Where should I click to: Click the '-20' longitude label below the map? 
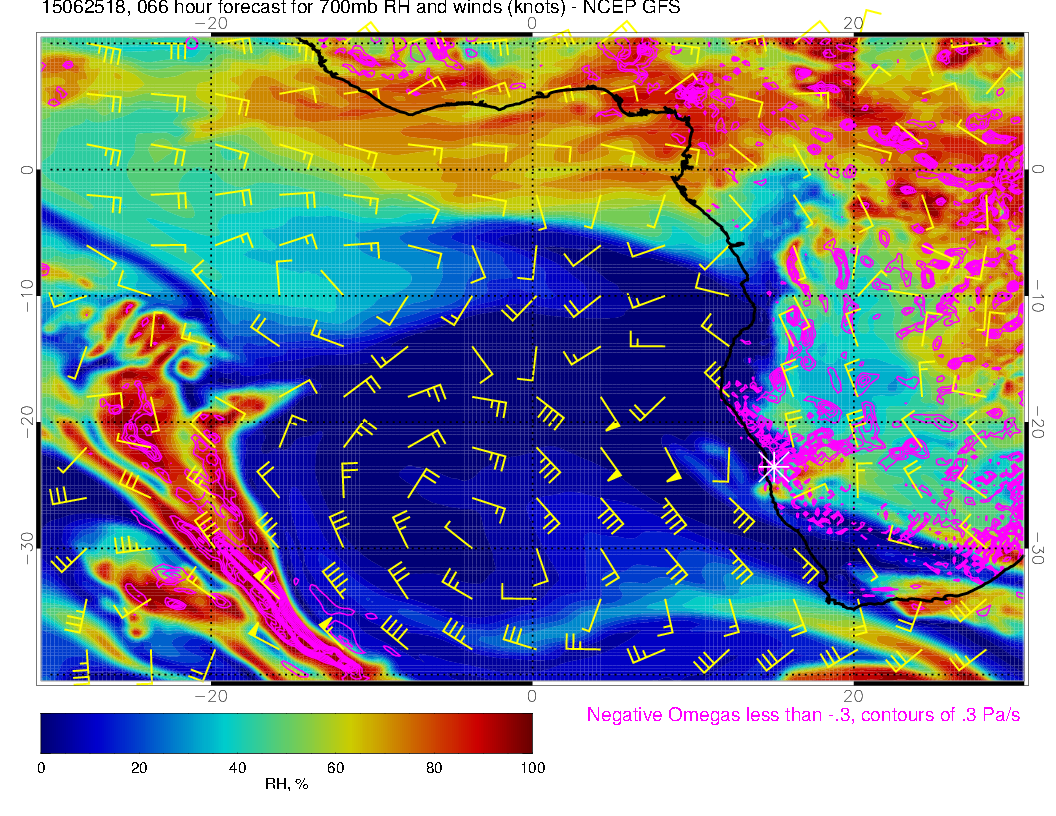[211, 696]
